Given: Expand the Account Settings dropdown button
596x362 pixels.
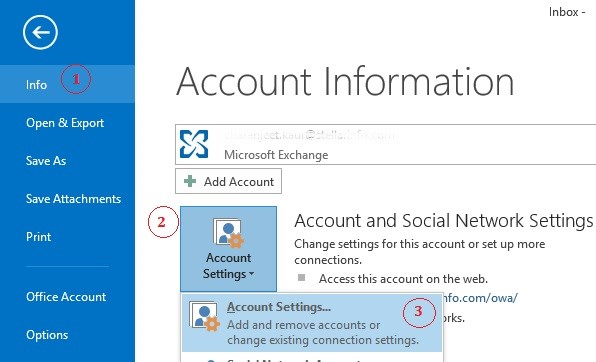Looking at the screenshot, I should pyautogui.click(x=228, y=249).
